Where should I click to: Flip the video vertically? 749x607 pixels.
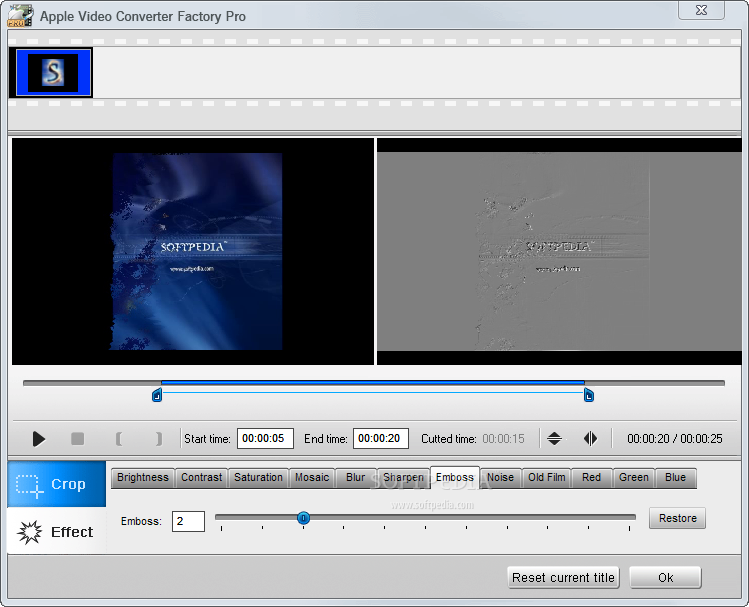[554, 438]
